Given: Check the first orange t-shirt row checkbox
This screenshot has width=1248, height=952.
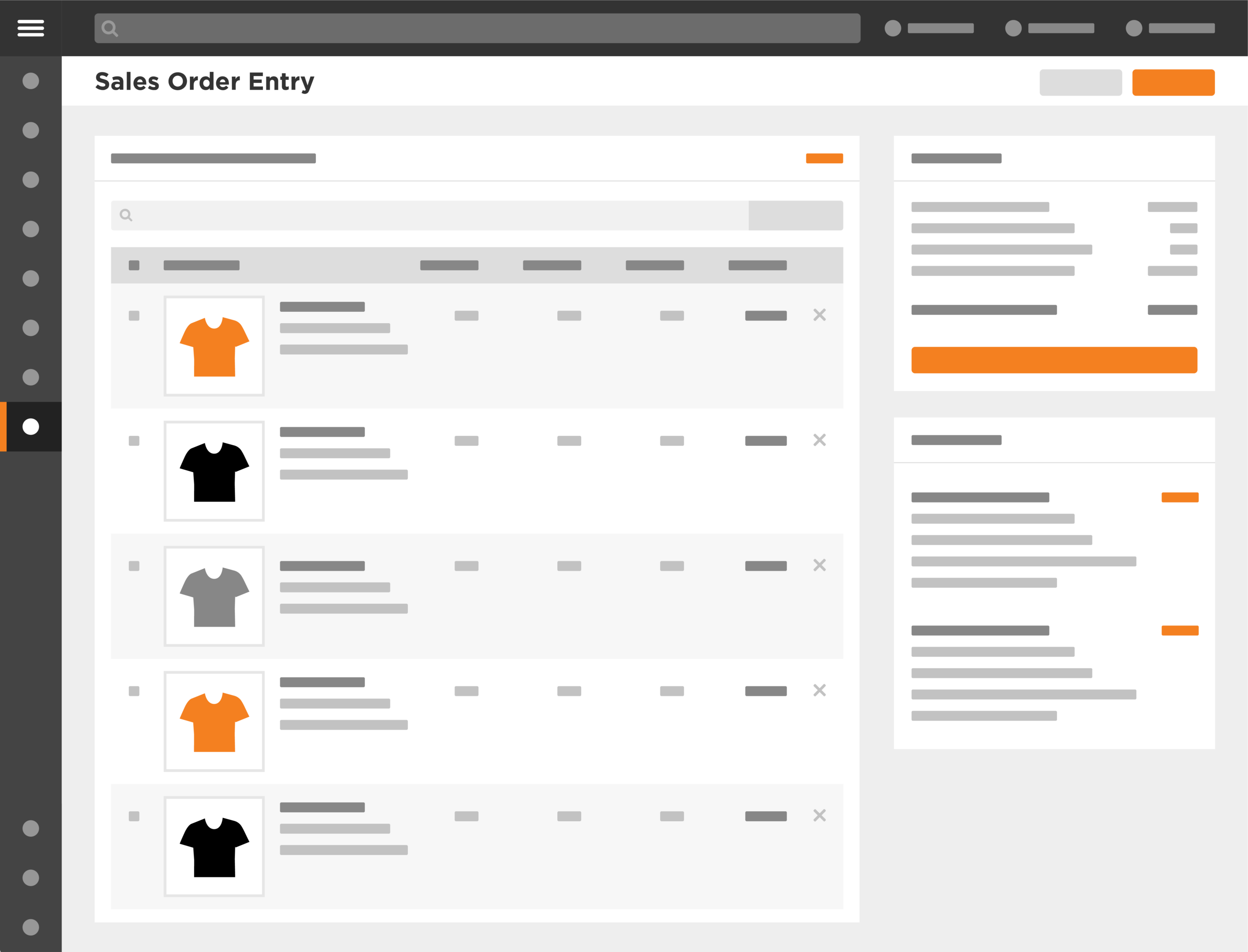Looking at the screenshot, I should click(134, 316).
